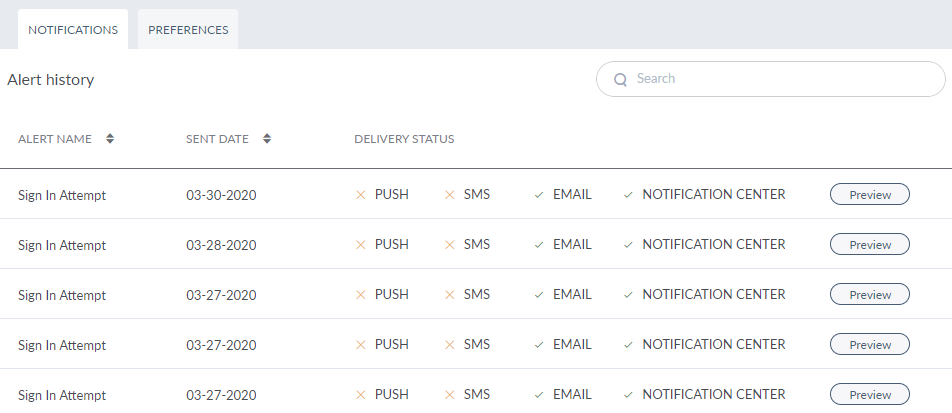Select the 03-28-2020 Sign In Attempt alert name
This screenshot has height=413, width=952.
point(62,245)
